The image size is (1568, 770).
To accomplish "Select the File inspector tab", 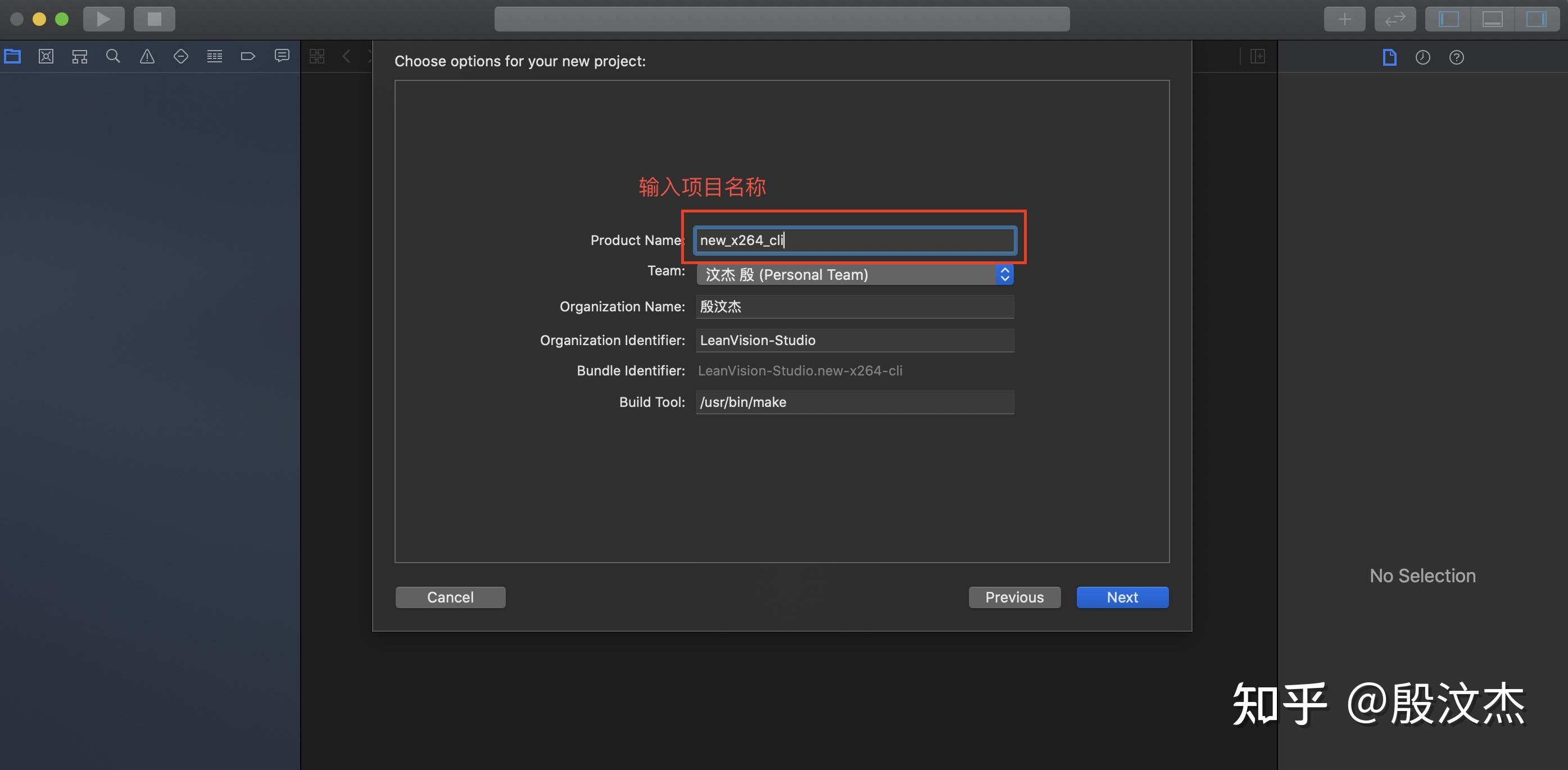I will tap(1389, 57).
